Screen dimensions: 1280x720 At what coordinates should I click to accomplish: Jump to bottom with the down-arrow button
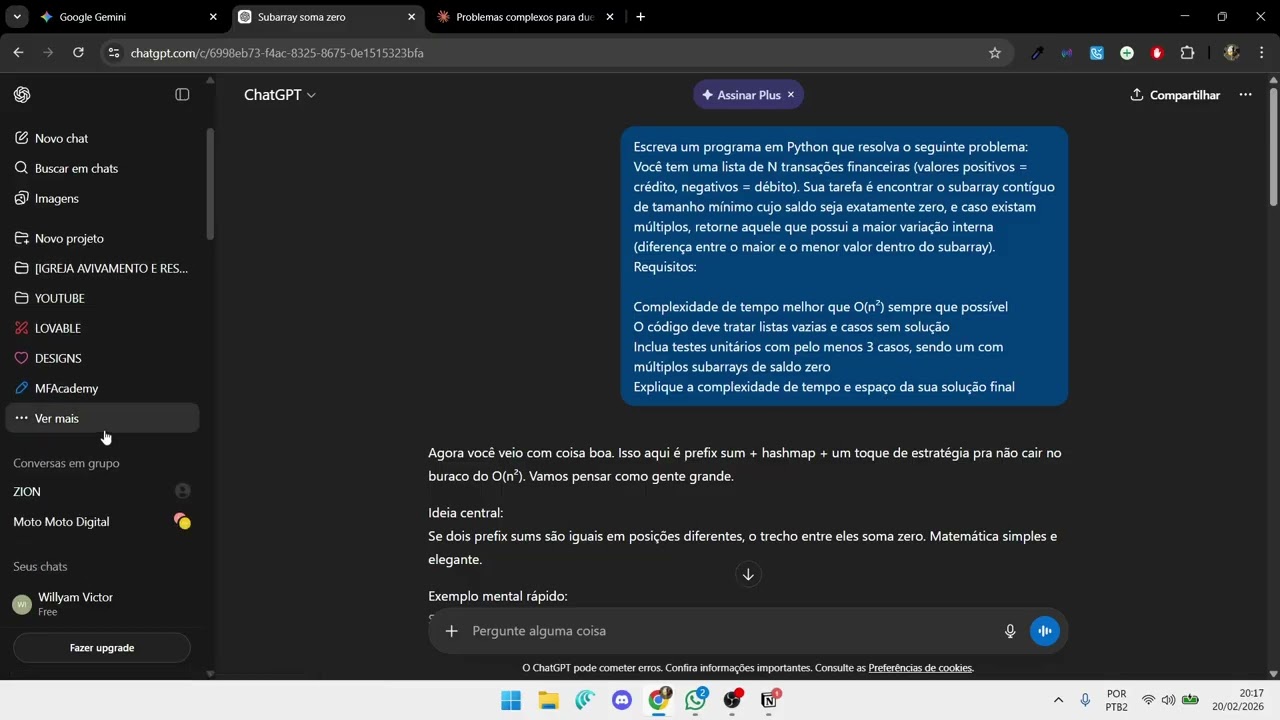click(748, 574)
